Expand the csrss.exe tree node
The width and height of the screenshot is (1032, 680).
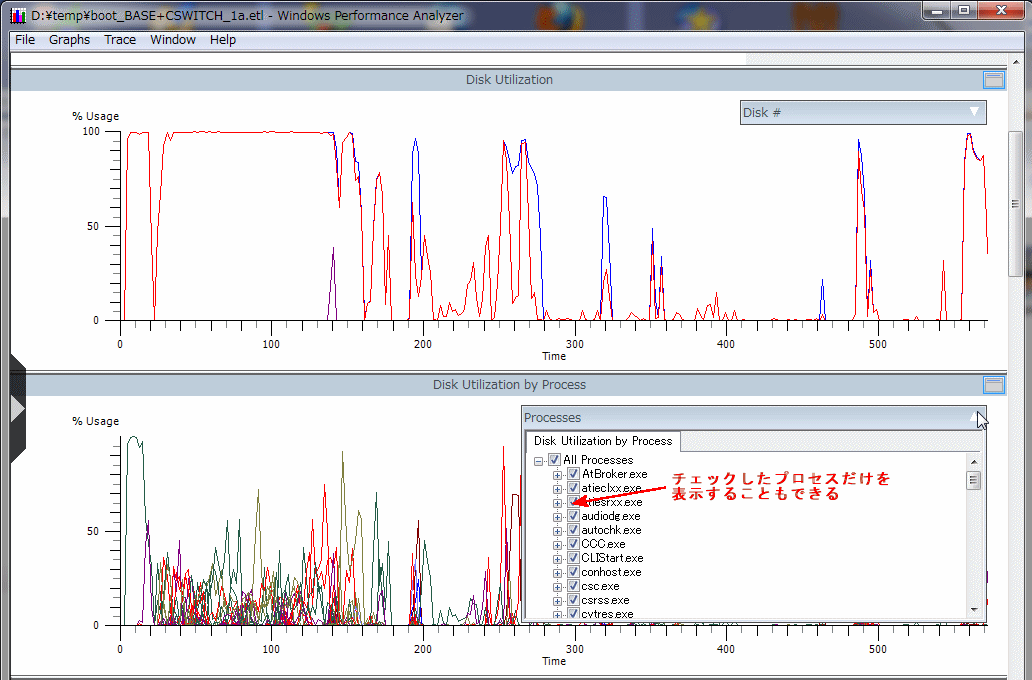(x=558, y=600)
